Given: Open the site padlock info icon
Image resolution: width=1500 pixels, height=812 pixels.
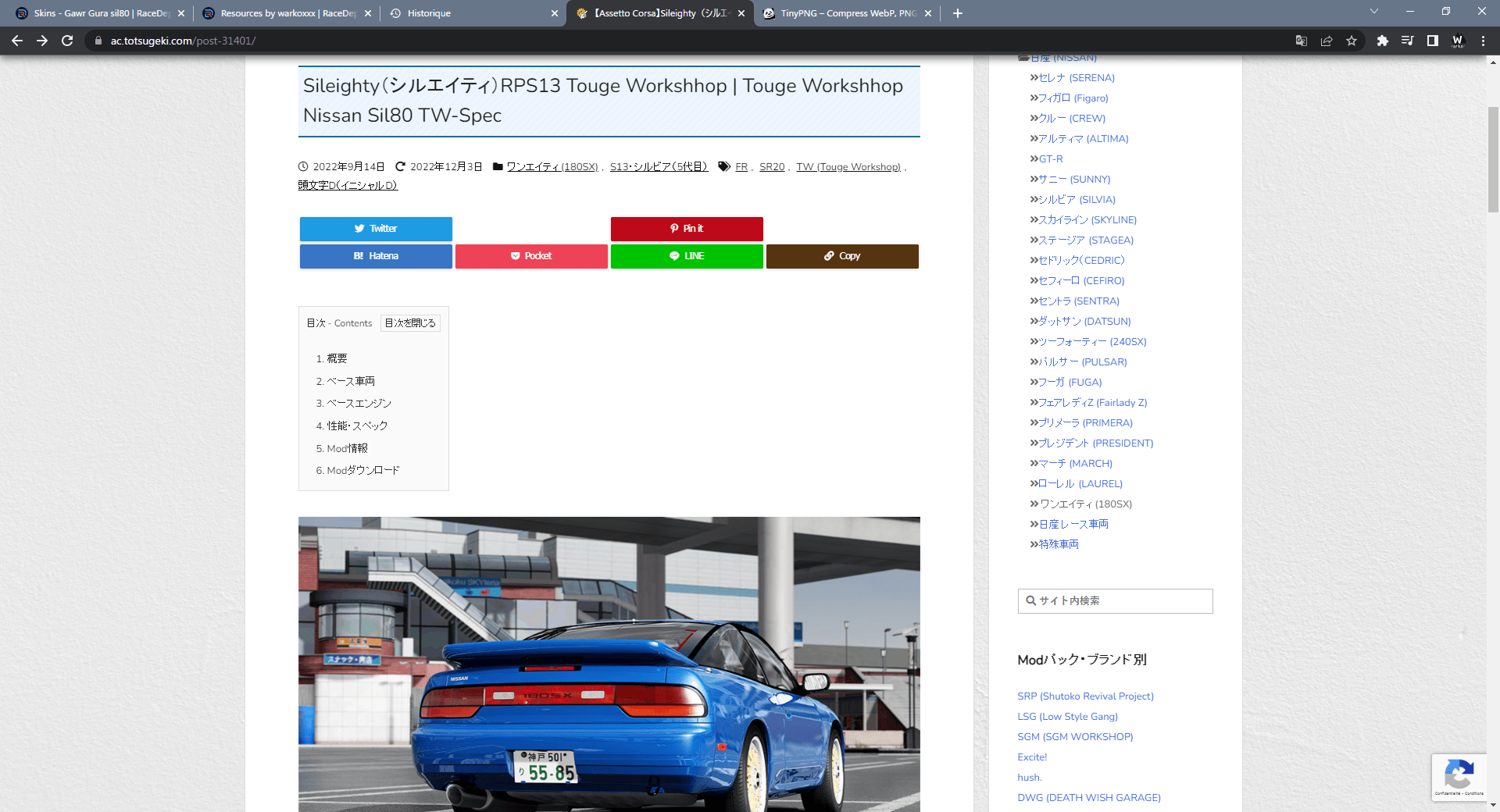Looking at the screenshot, I should [x=98, y=41].
